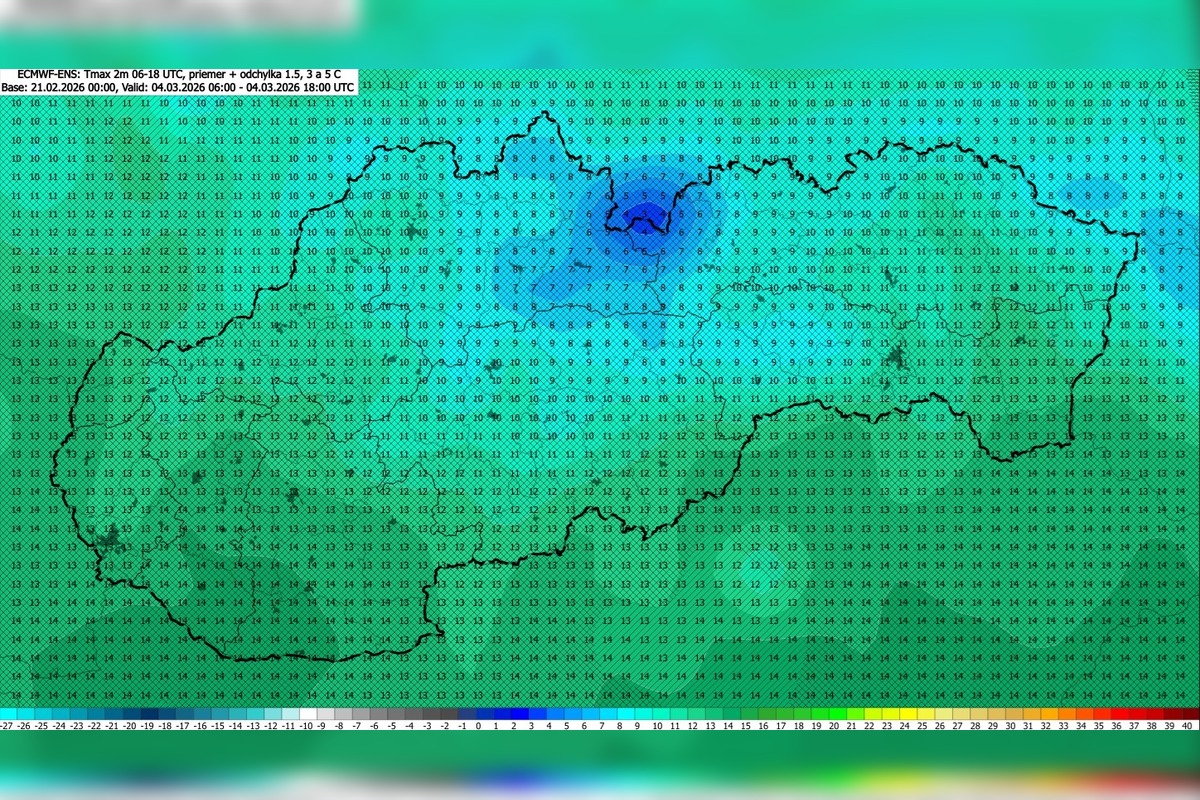Click the easternmost point of the map boundary

pyautogui.click(x=1140, y=235)
